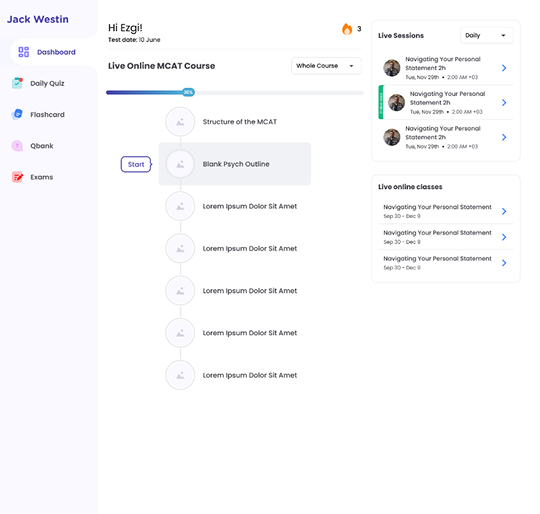Screen dimensions: 540x514
Task: Select the Structure of the MCAT lesson
Action: (240, 122)
